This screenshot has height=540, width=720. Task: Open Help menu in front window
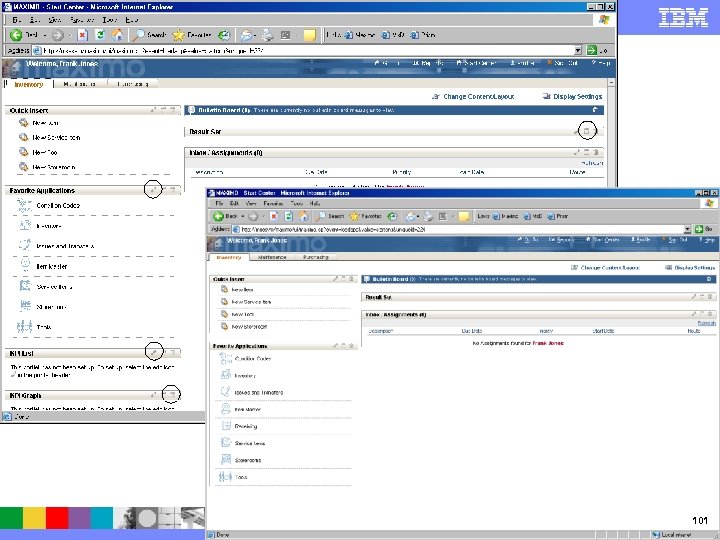point(315,203)
